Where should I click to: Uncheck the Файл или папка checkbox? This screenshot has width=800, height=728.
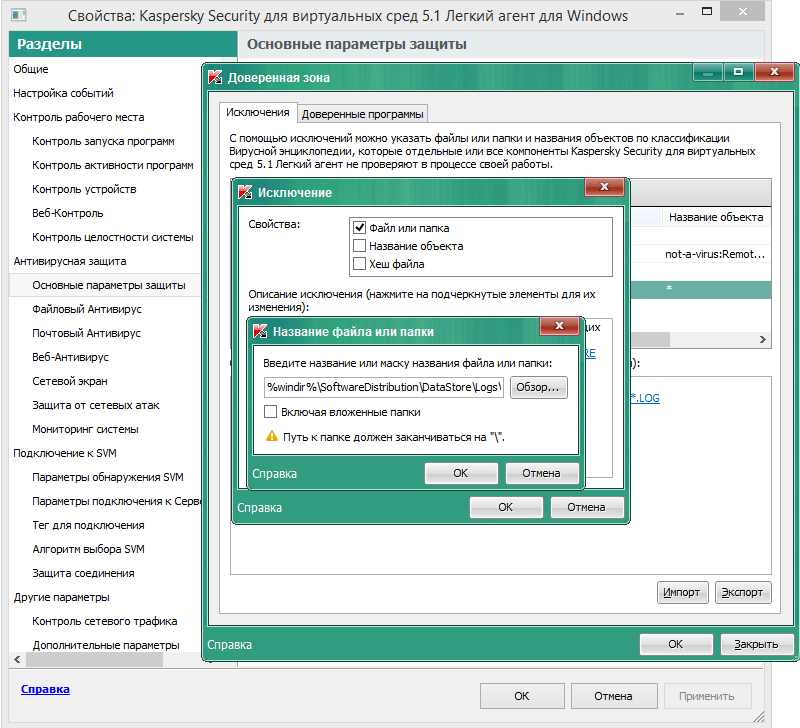[359, 228]
